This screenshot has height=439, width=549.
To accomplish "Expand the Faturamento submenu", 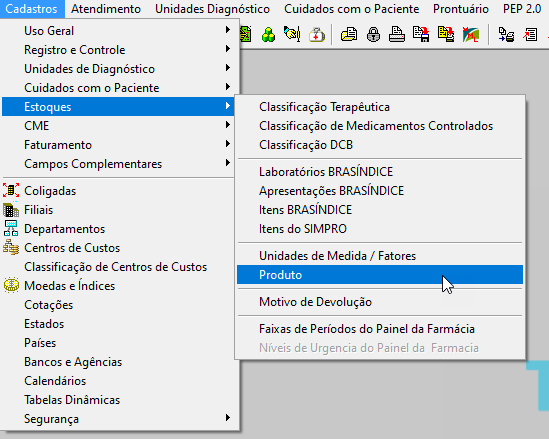I will (x=119, y=145).
